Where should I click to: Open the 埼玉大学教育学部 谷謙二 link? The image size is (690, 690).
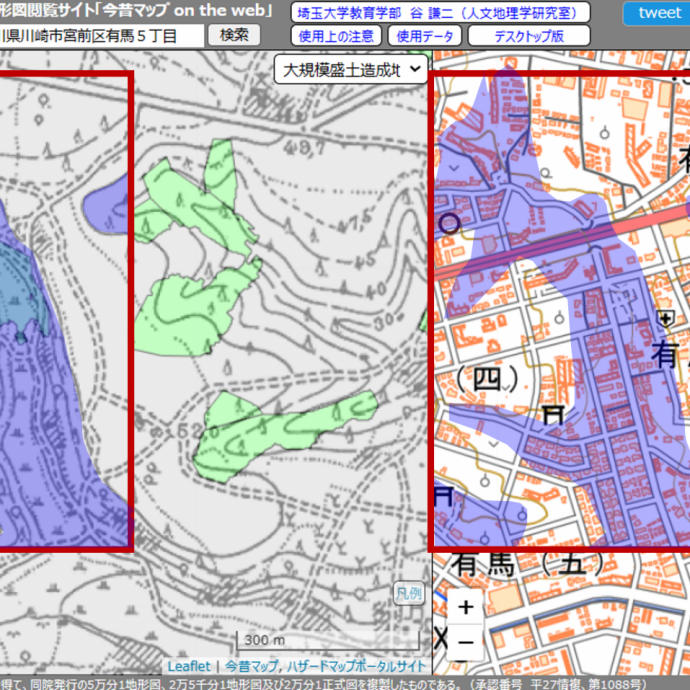[x=440, y=13]
